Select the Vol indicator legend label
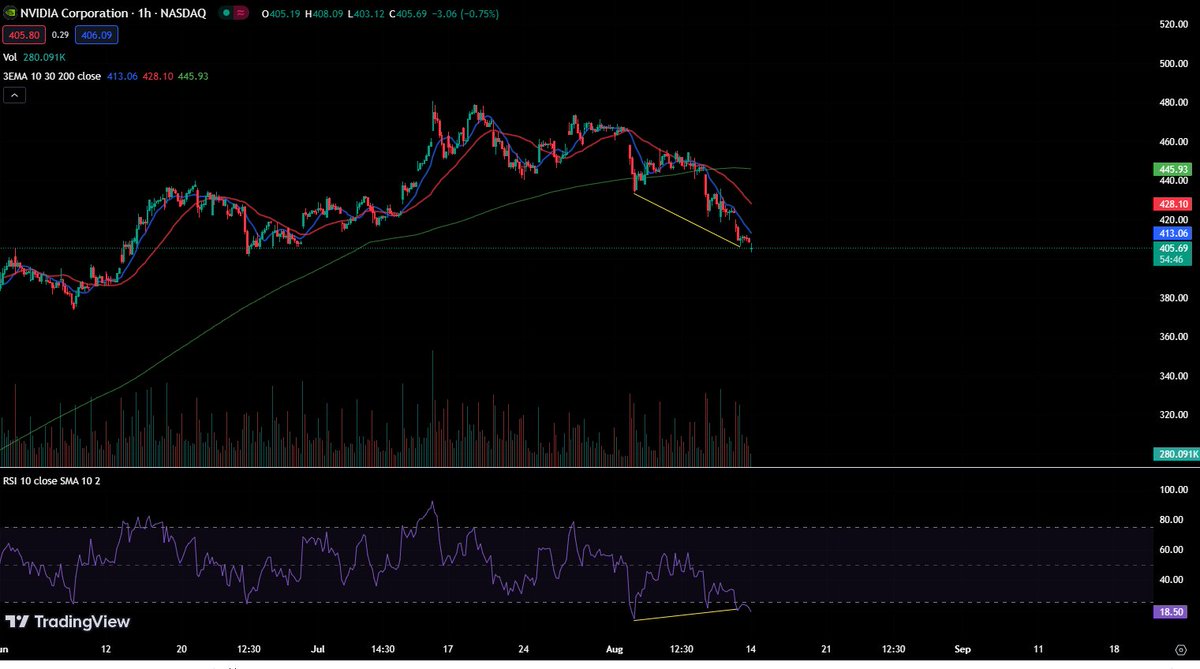This screenshot has width=1200, height=669. (x=11, y=57)
